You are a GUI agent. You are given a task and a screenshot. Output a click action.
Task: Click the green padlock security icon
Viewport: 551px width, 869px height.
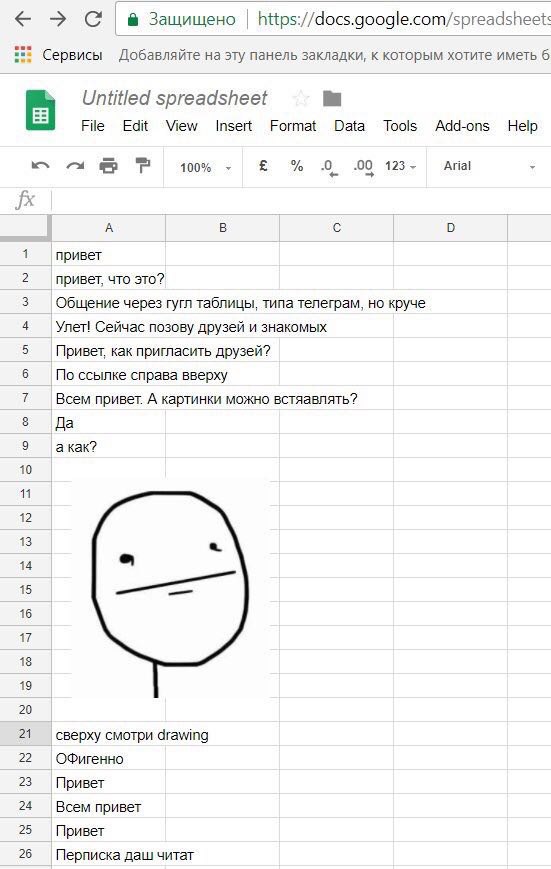tap(132, 20)
